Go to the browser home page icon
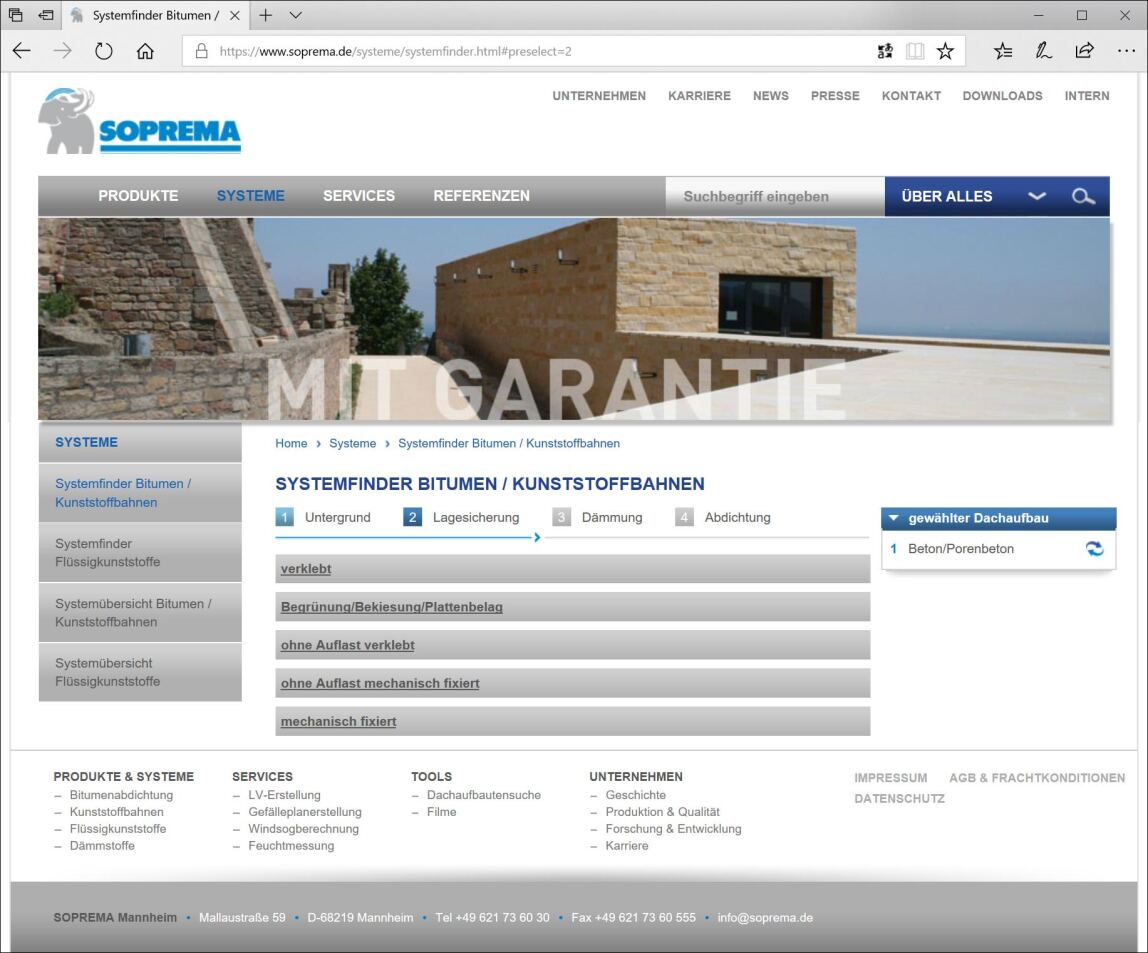 pyautogui.click(x=145, y=51)
